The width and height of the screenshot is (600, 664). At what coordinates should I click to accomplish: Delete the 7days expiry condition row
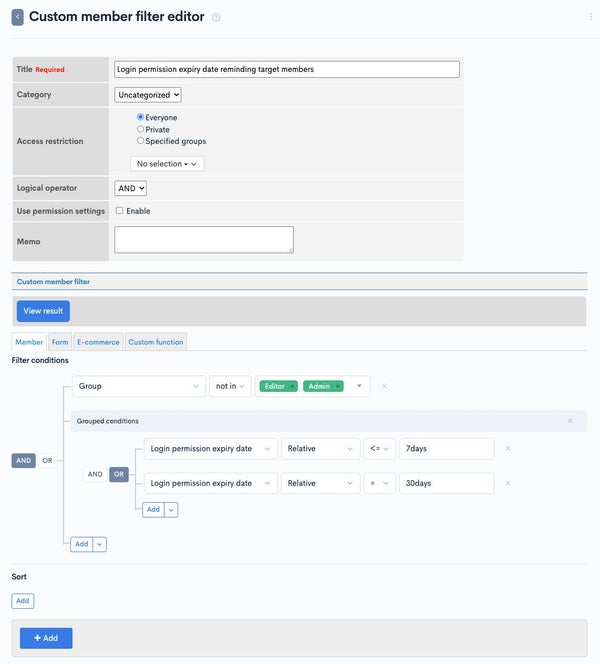508,448
